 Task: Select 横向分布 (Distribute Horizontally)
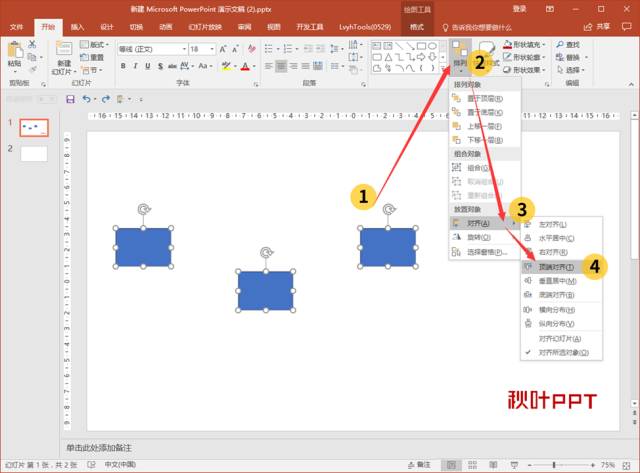point(555,310)
